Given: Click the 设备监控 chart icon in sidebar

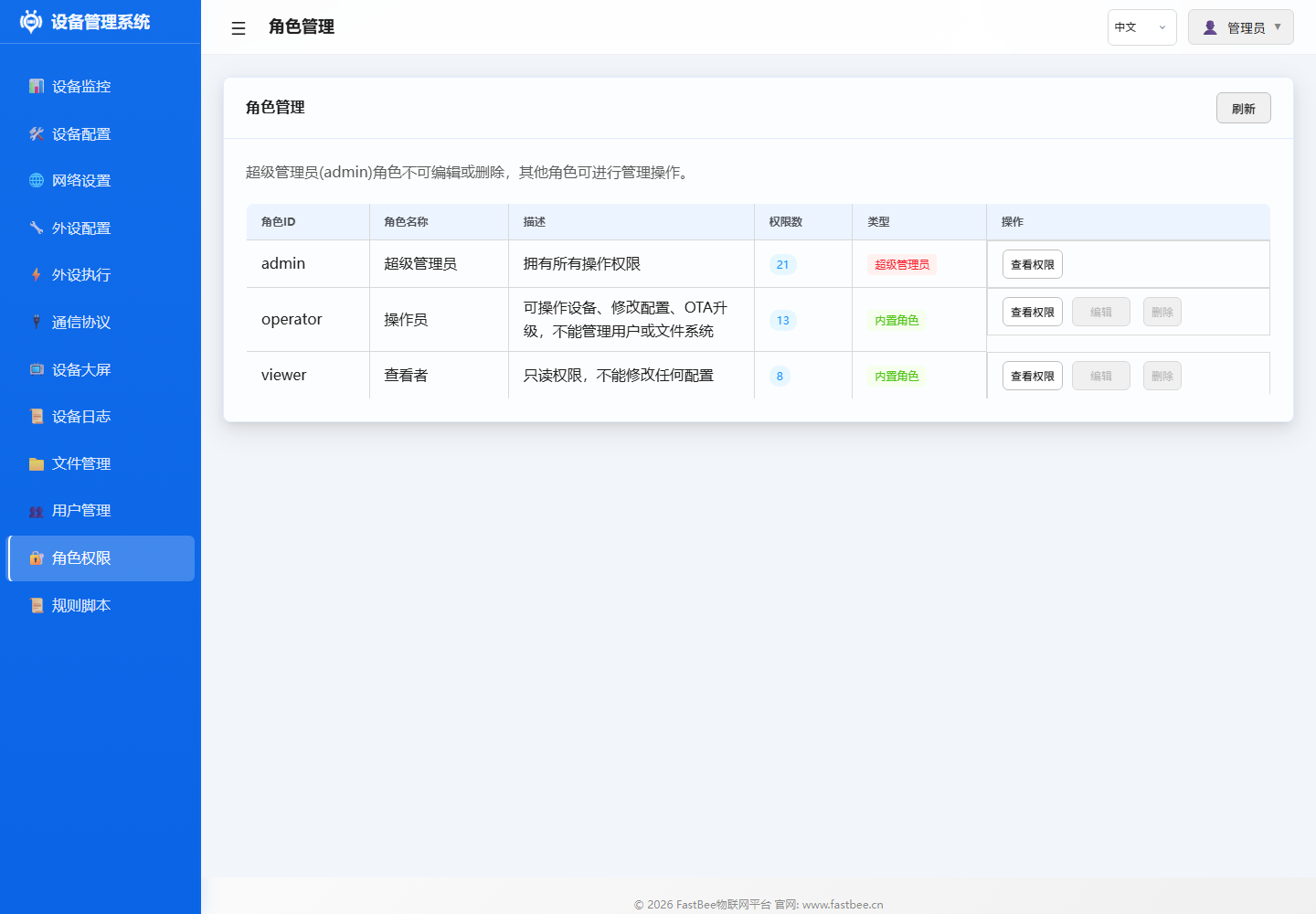Looking at the screenshot, I should click(37, 86).
